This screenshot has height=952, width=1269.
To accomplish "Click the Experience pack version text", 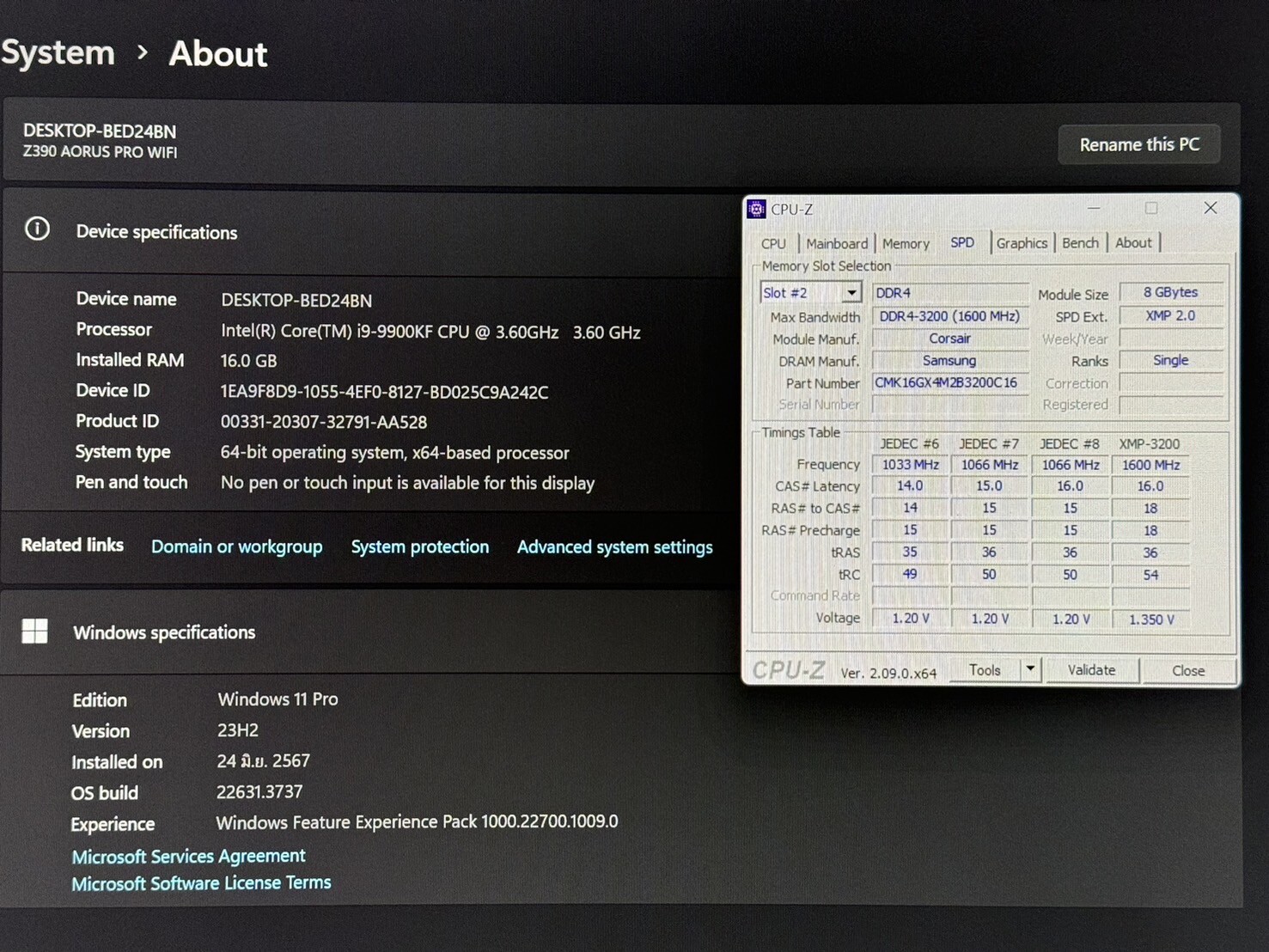I will click(x=417, y=822).
